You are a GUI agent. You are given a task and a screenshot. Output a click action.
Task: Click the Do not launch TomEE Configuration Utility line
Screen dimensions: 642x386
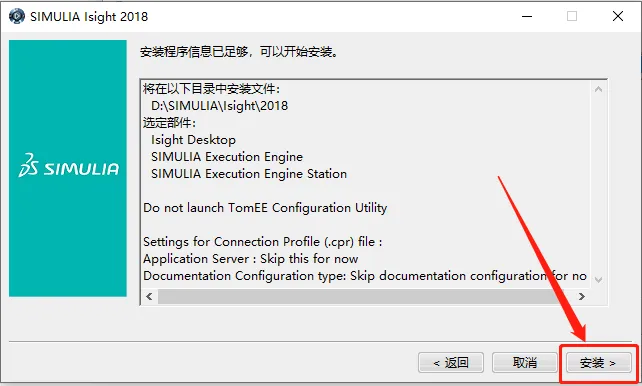tap(265, 208)
